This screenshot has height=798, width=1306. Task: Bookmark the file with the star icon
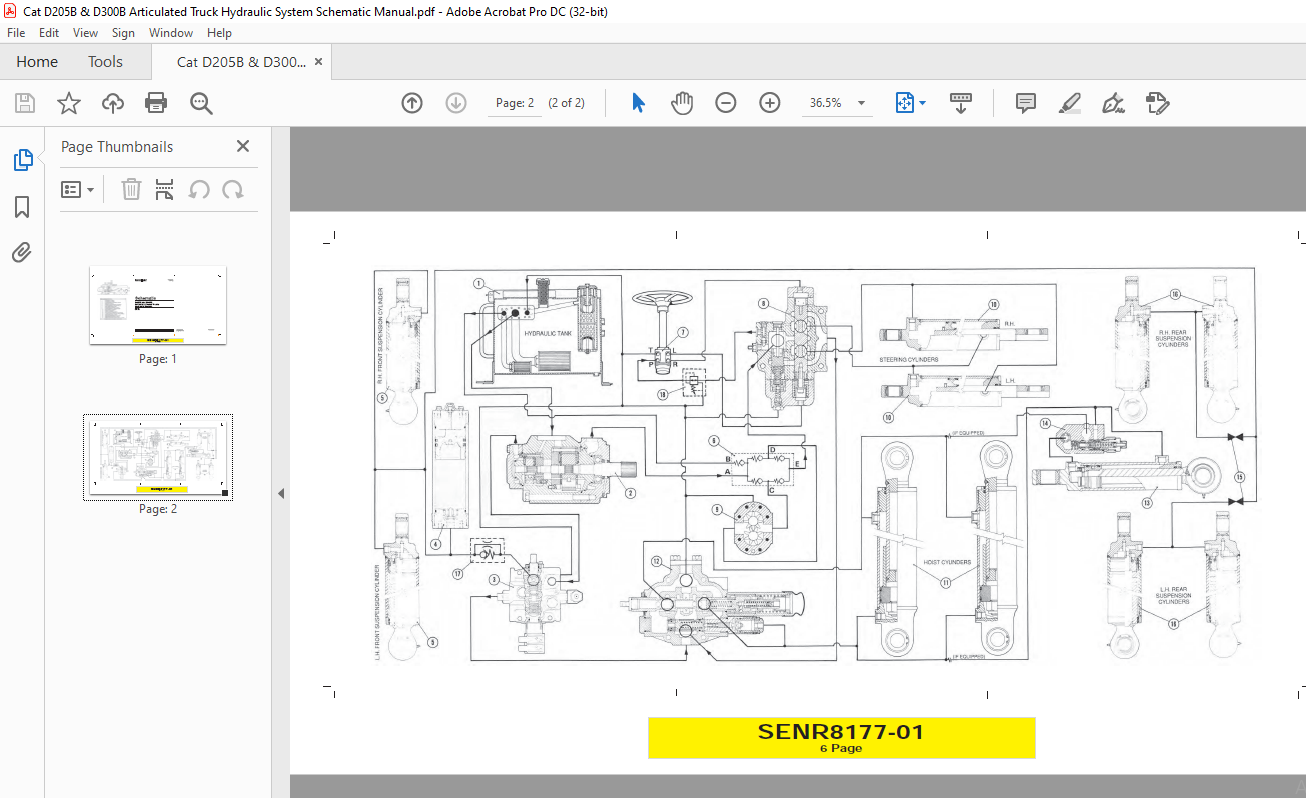[68, 103]
